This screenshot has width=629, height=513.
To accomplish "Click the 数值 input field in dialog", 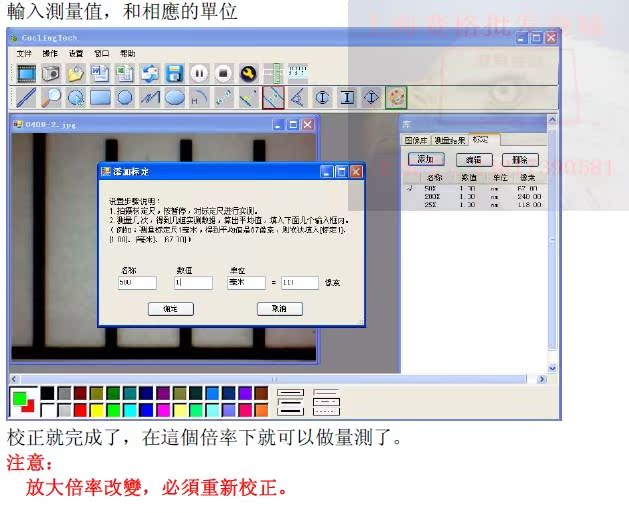I will click(193, 282).
